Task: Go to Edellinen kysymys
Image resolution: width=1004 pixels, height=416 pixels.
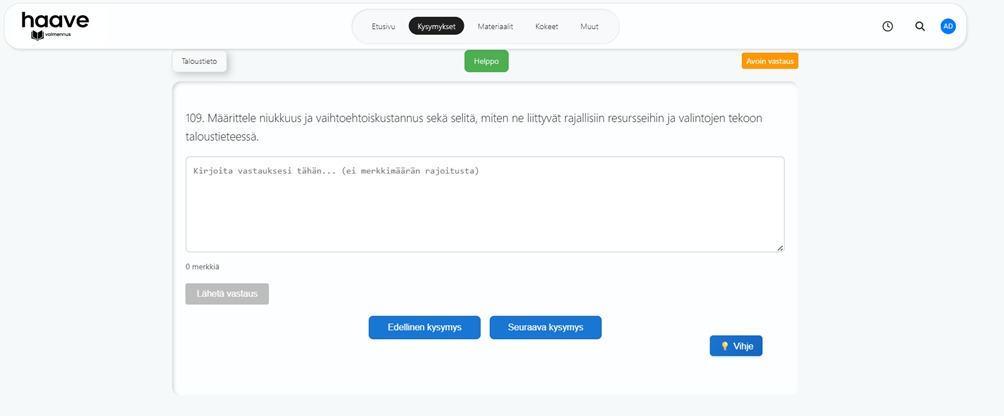Action: pyautogui.click(x=425, y=327)
